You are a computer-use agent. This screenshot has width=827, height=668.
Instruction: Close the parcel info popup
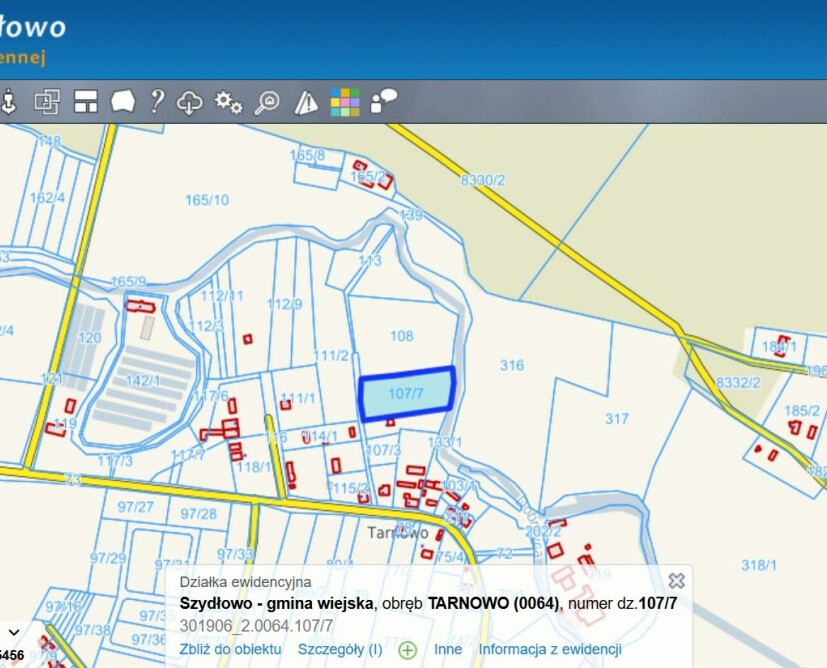pos(676,580)
